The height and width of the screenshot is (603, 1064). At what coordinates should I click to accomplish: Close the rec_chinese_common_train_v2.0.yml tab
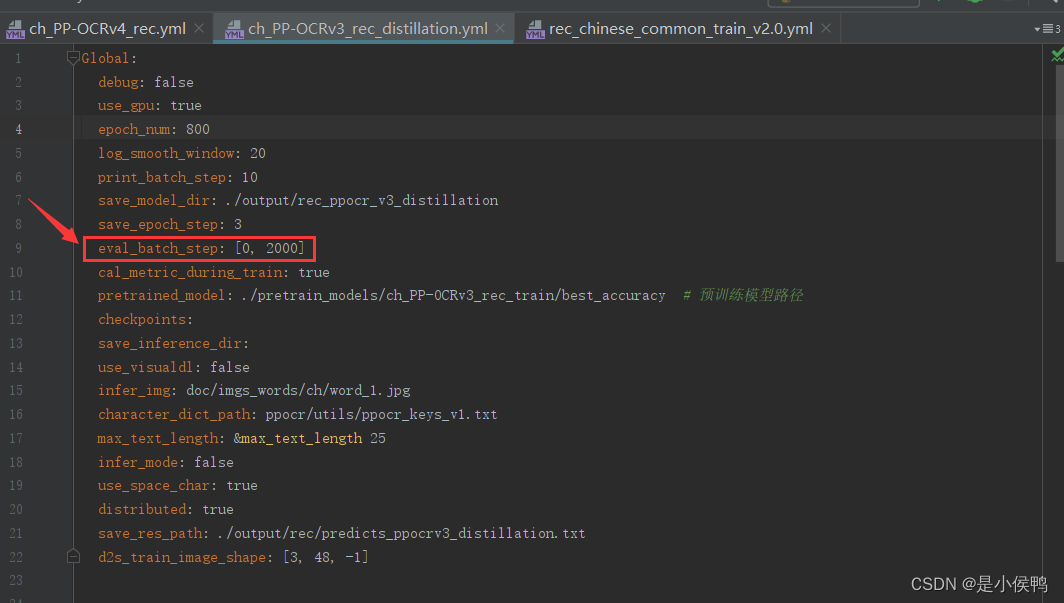[825, 29]
